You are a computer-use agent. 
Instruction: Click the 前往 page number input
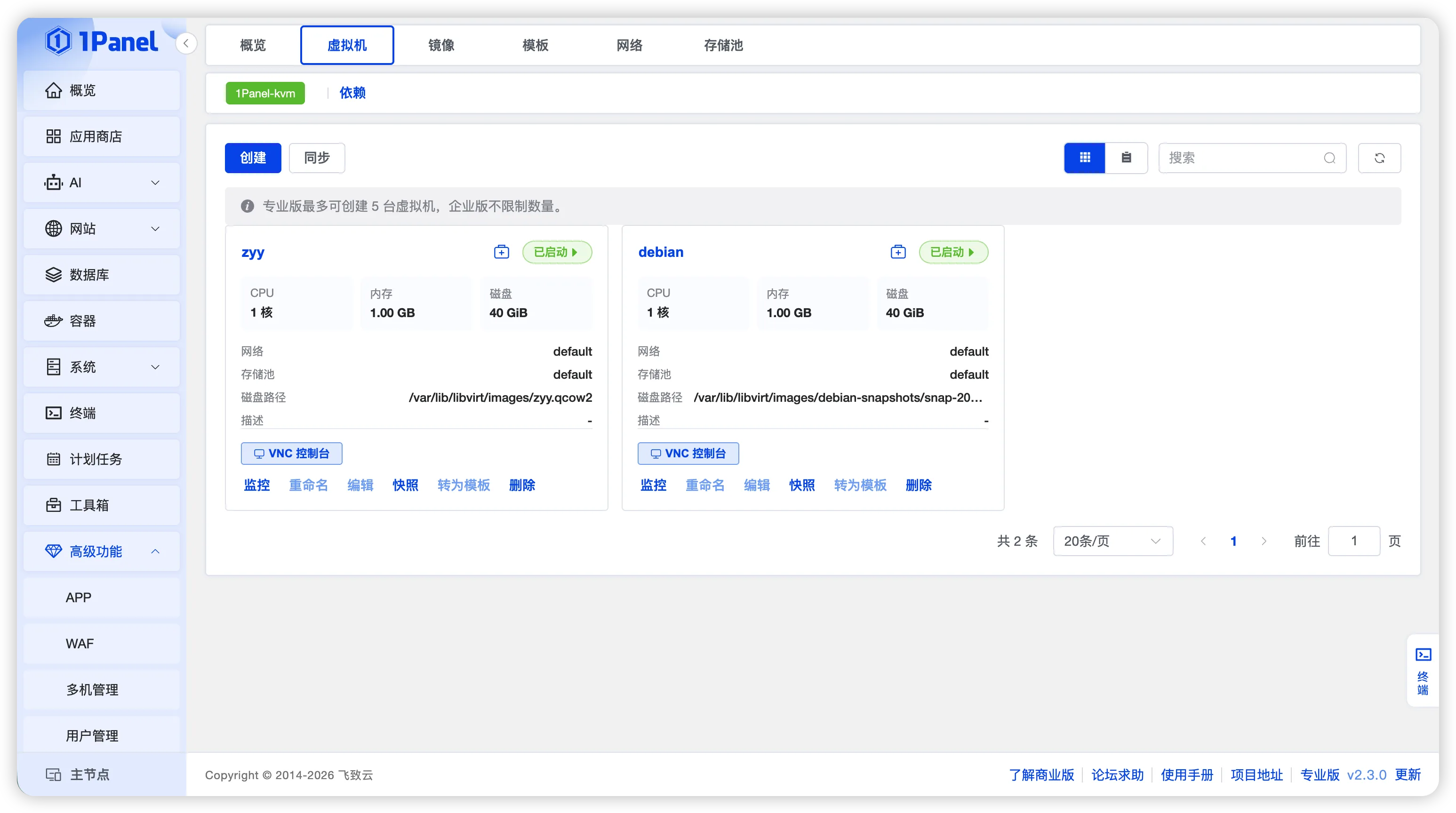point(1354,541)
